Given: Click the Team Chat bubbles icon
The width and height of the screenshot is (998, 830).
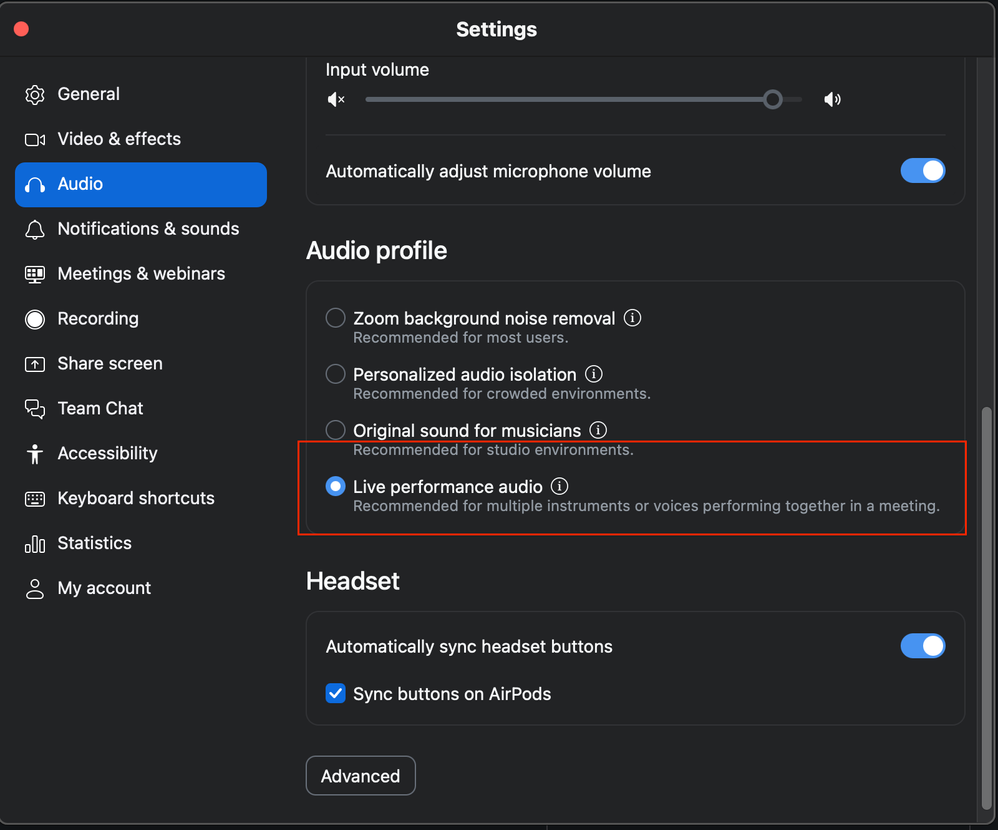Looking at the screenshot, I should point(35,409).
